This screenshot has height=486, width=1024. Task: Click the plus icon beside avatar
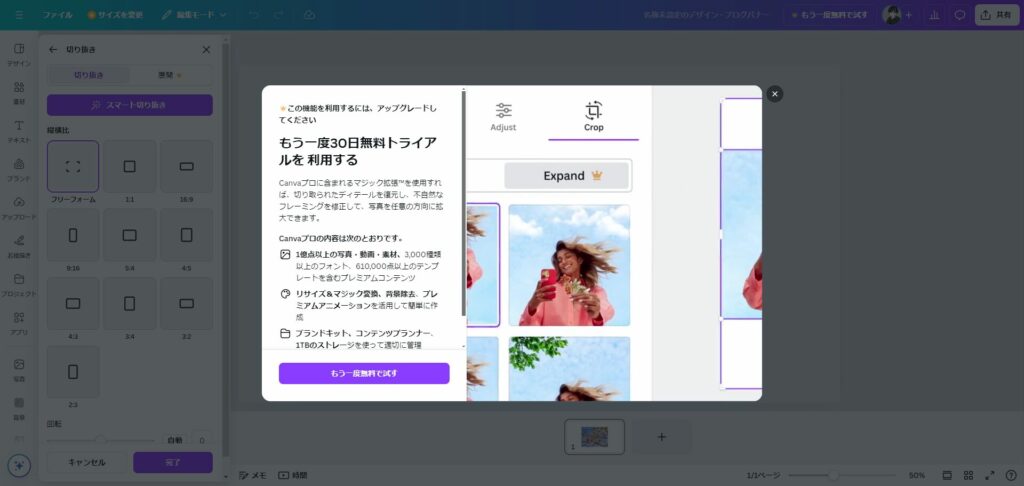(908, 14)
